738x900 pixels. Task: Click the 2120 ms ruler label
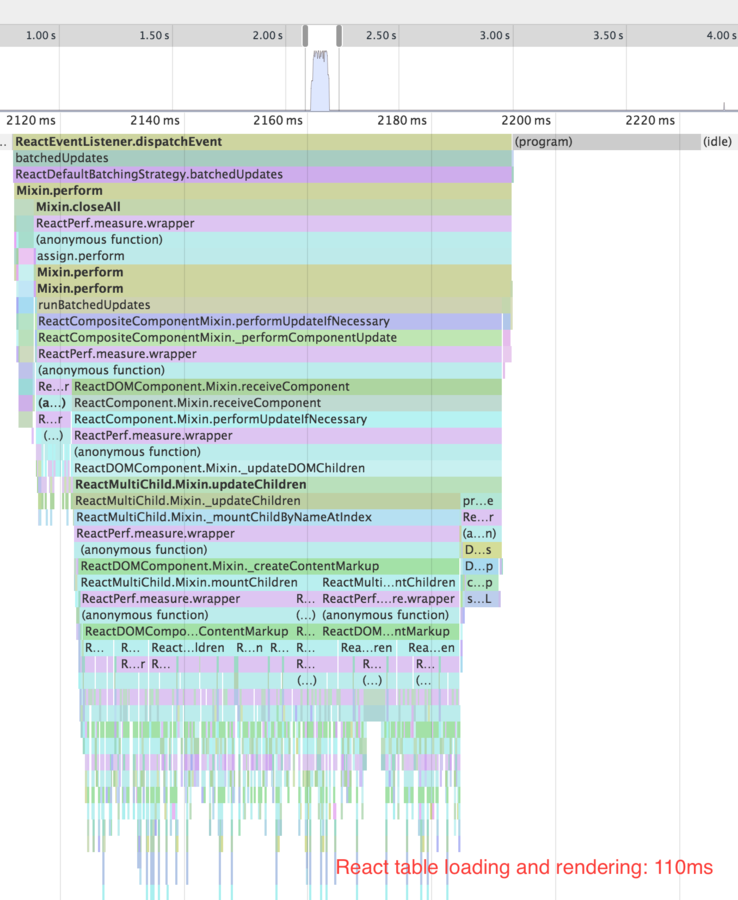(31, 121)
